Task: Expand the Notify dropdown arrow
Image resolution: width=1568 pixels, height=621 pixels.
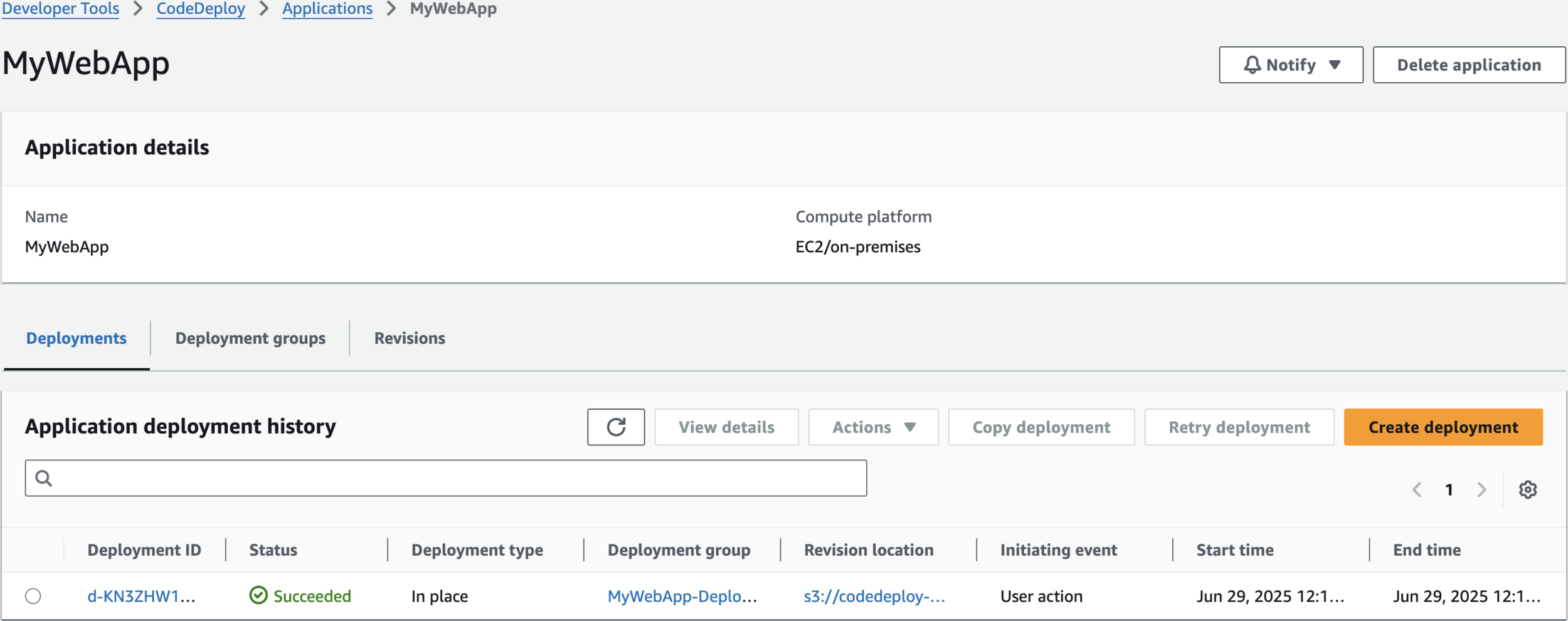Action: [x=1335, y=65]
